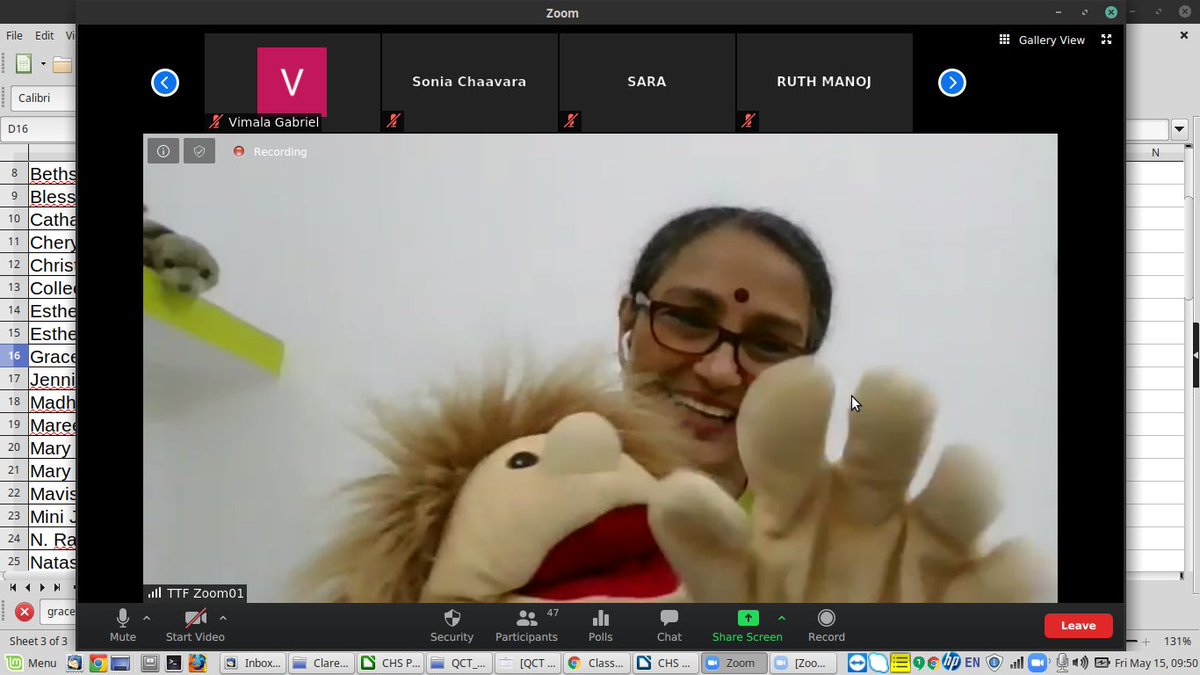Select the cell starting with 'Grace'

pos(53,356)
